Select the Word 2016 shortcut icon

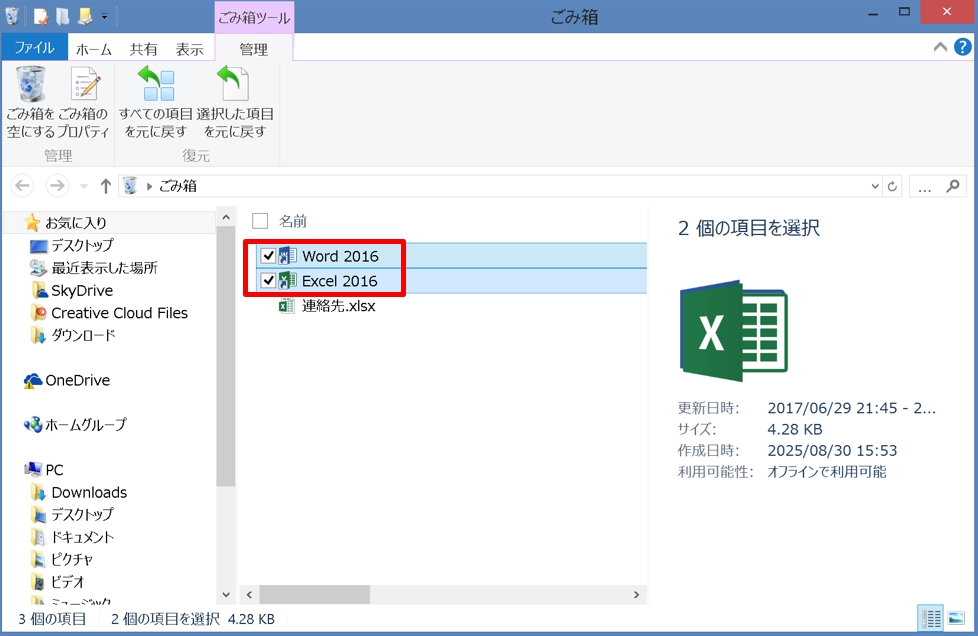[x=288, y=256]
